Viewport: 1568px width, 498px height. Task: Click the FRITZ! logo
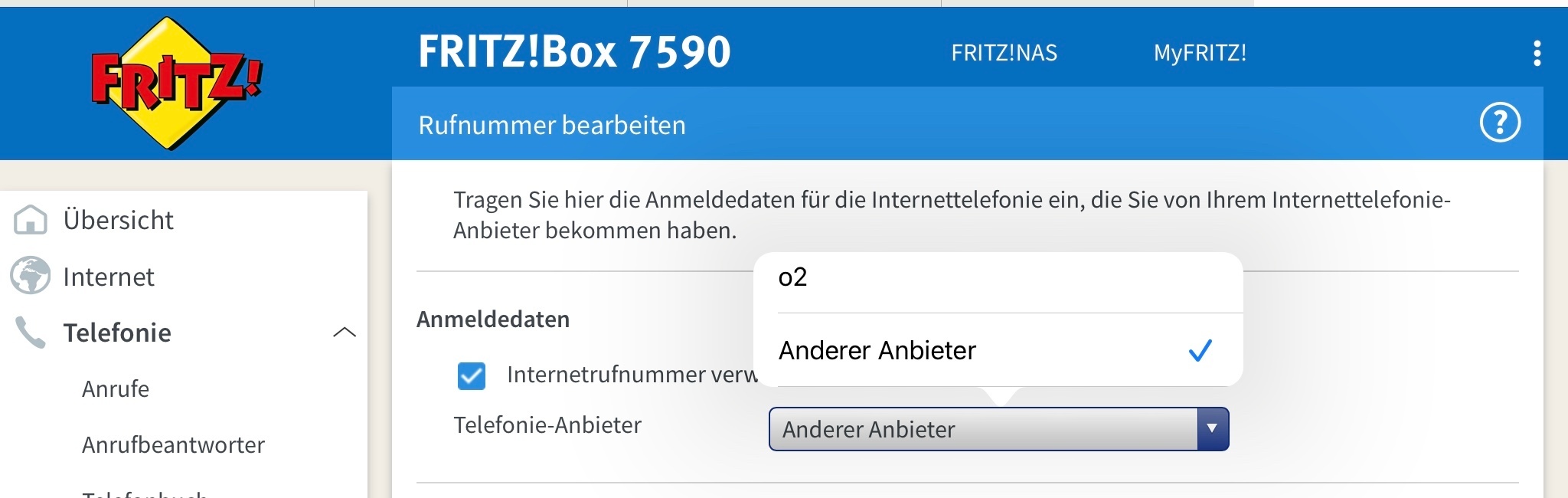[x=177, y=84]
